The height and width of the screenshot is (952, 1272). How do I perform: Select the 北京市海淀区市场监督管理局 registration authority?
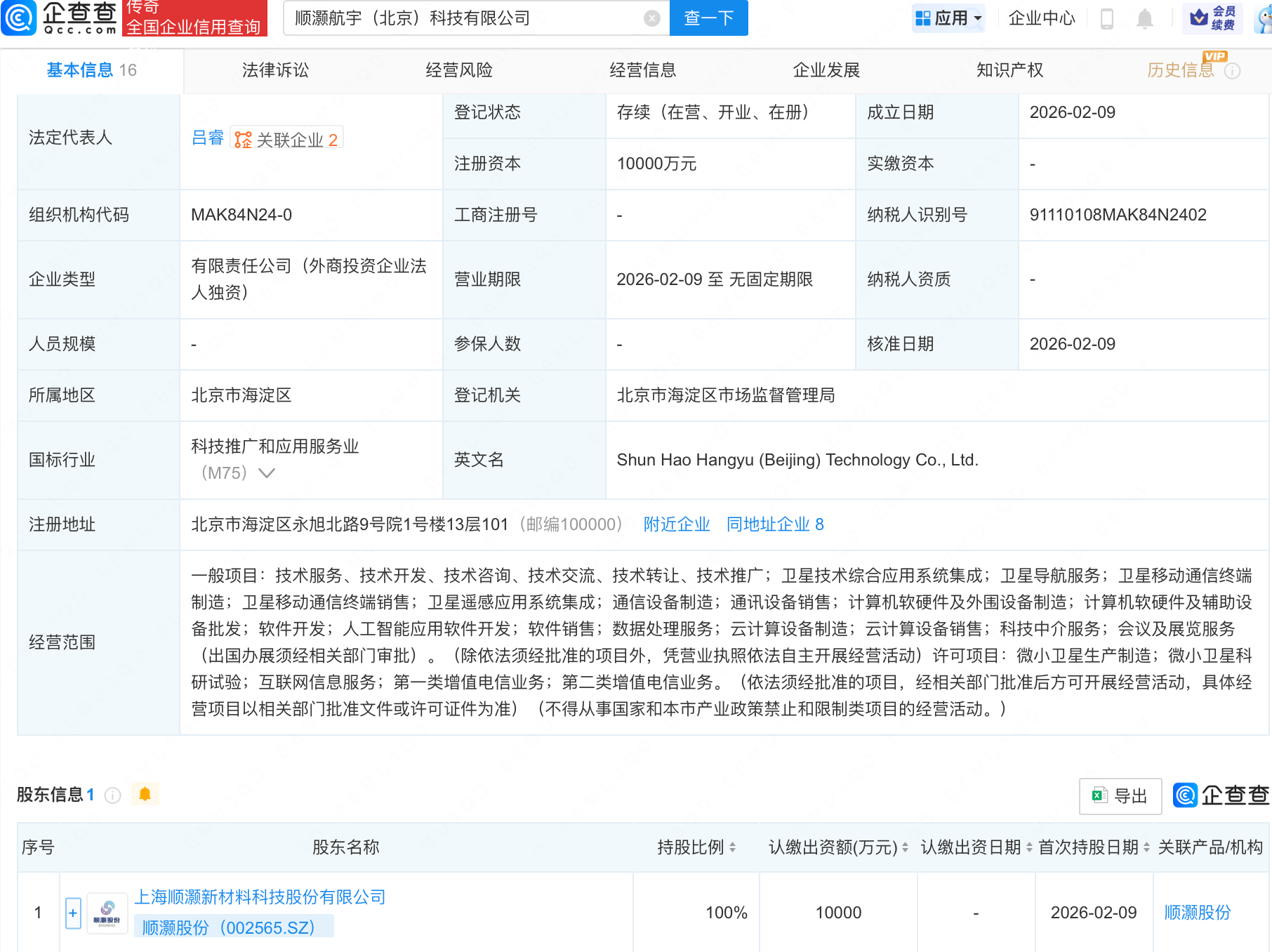[726, 395]
